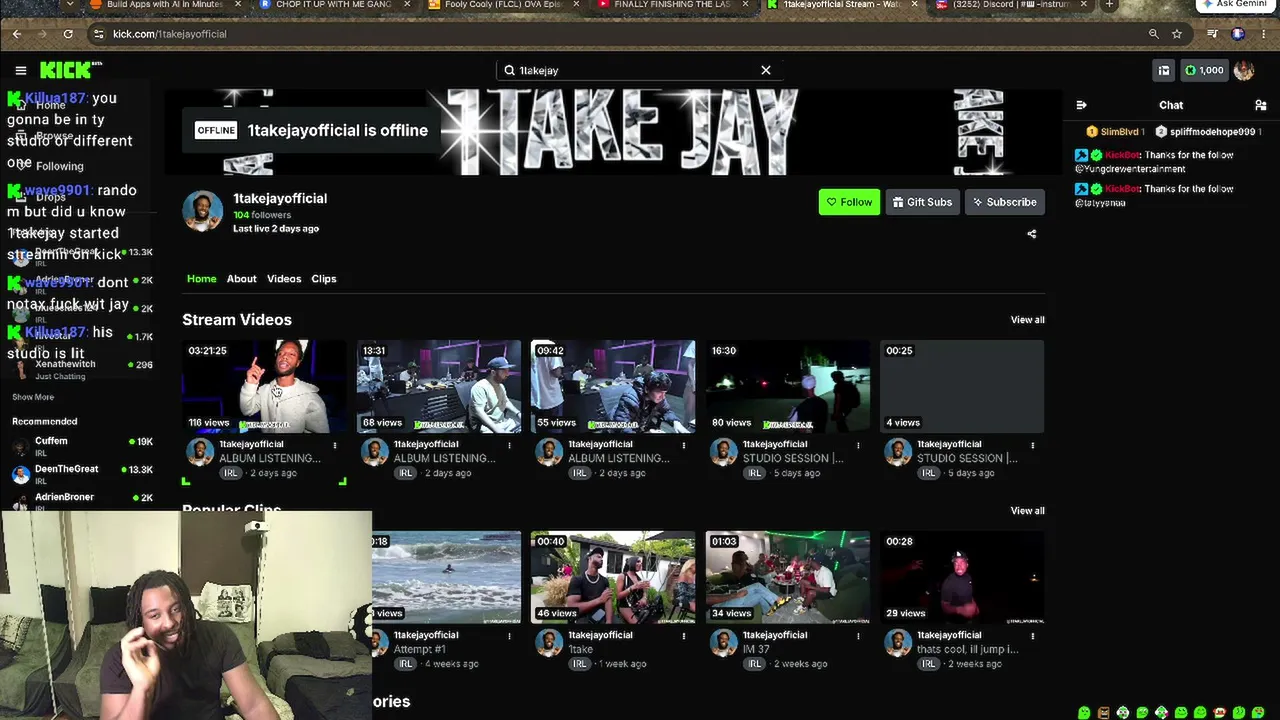Screen dimensions: 1280x720
Task: Open SlimBlvd top gifter badge
Action: [1113, 132]
